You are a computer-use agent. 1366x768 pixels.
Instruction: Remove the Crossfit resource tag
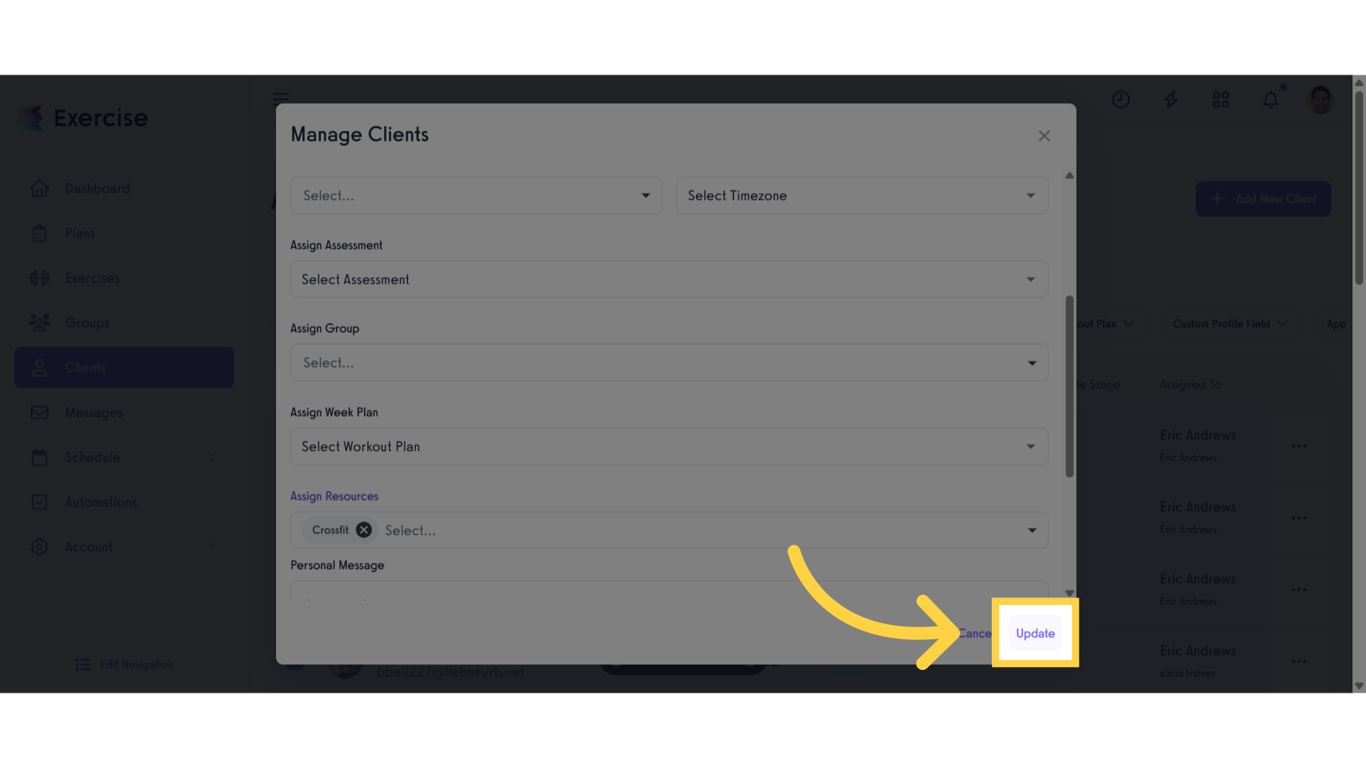pyautogui.click(x=364, y=530)
